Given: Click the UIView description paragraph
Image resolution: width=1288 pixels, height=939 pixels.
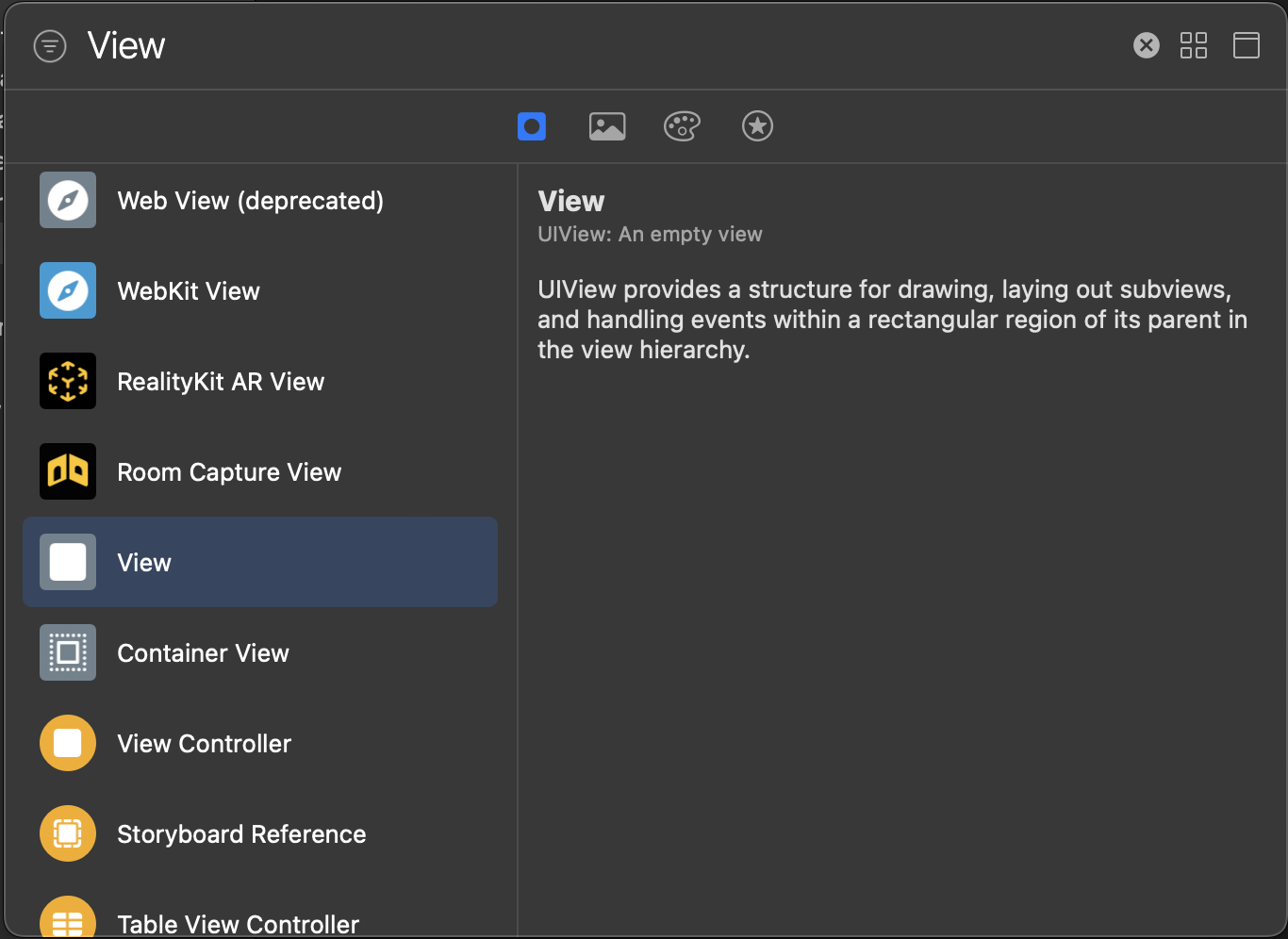Looking at the screenshot, I should (892, 320).
